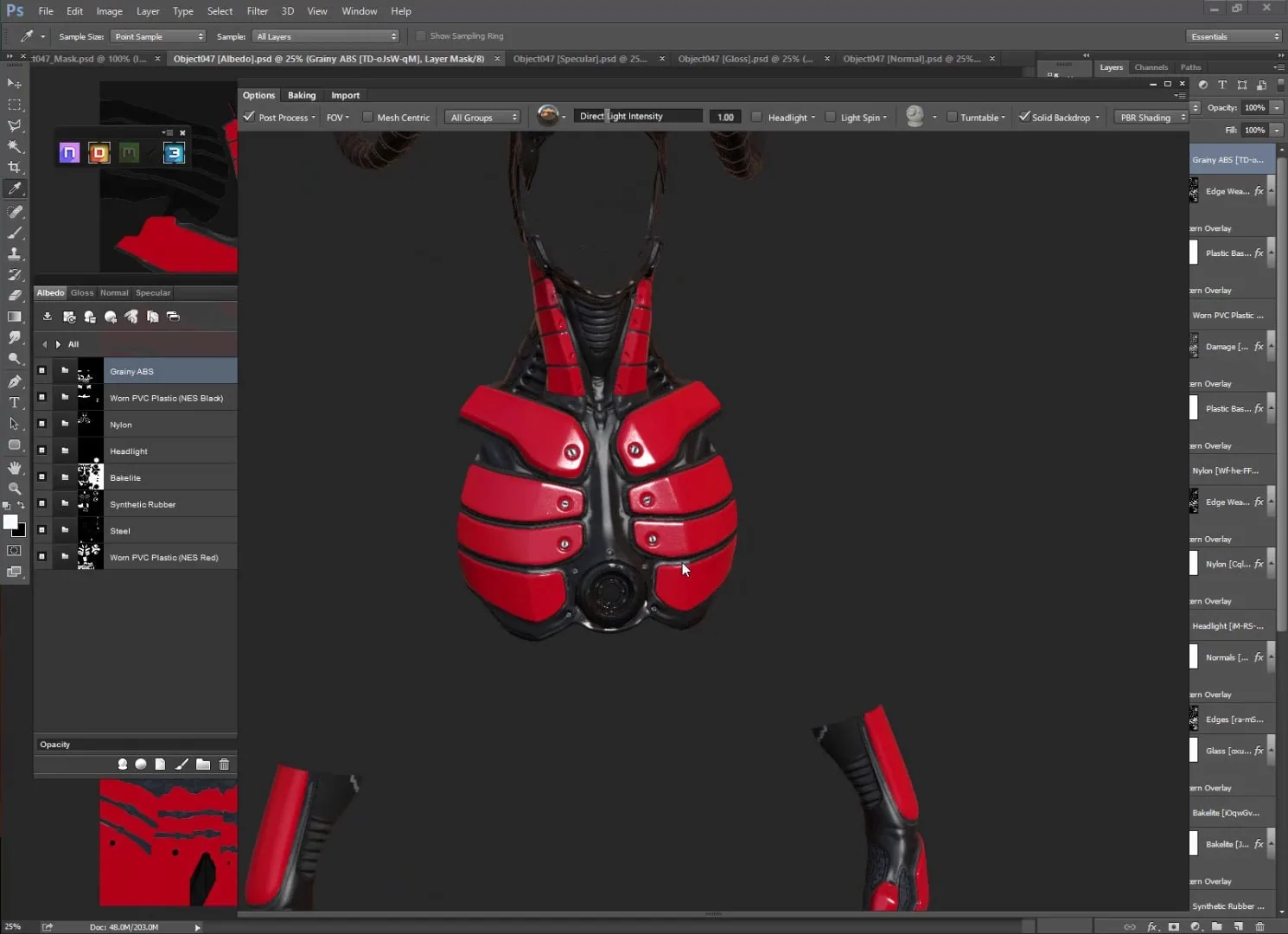Viewport: 1288px width, 934px height.
Task: Select the Move tool
Action: coord(15,84)
